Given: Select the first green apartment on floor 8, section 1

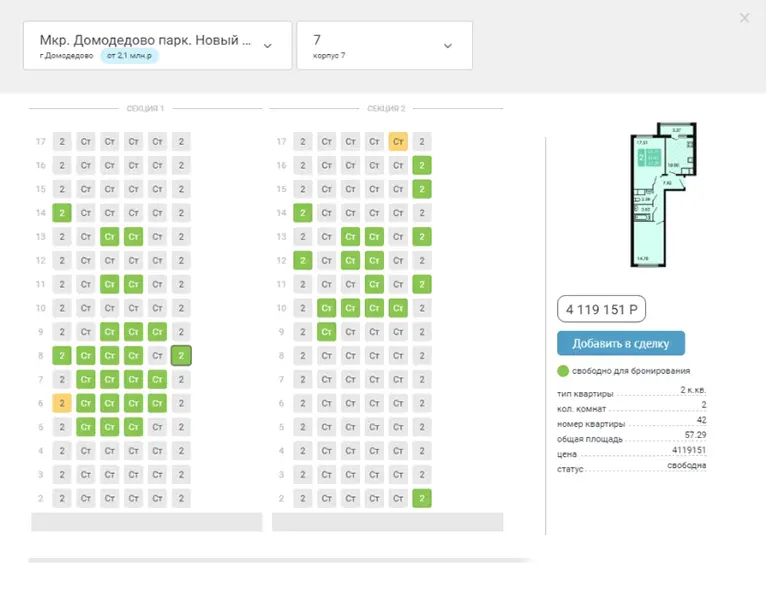Looking at the screenshot, I should pyautogui.click(x=62, y=355).
